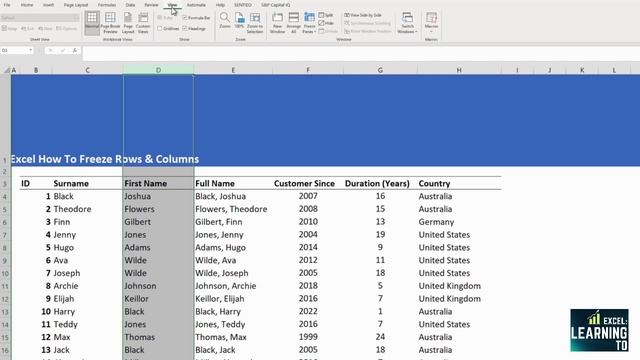Click the Duration cell '24'
This screenshot has width=640, height=360.
point(380,337)
